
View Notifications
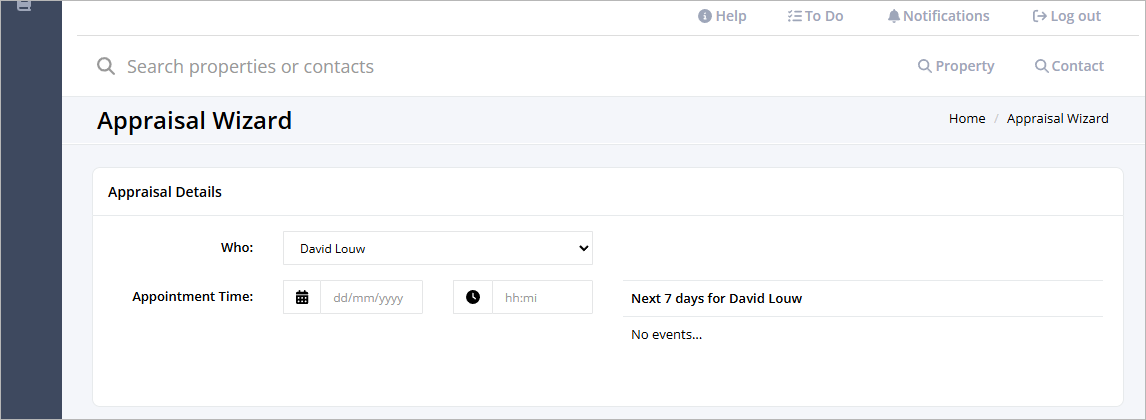tap(938, 16)
